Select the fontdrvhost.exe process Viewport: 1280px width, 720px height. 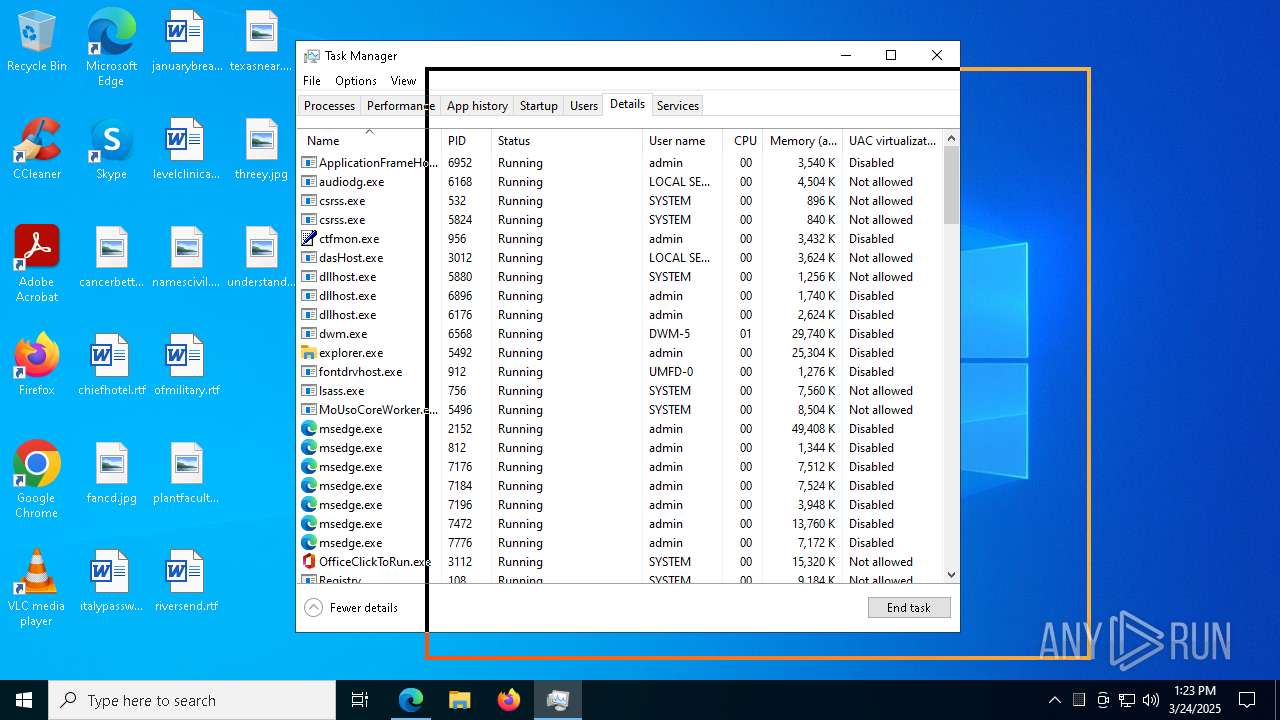(620, 372)
